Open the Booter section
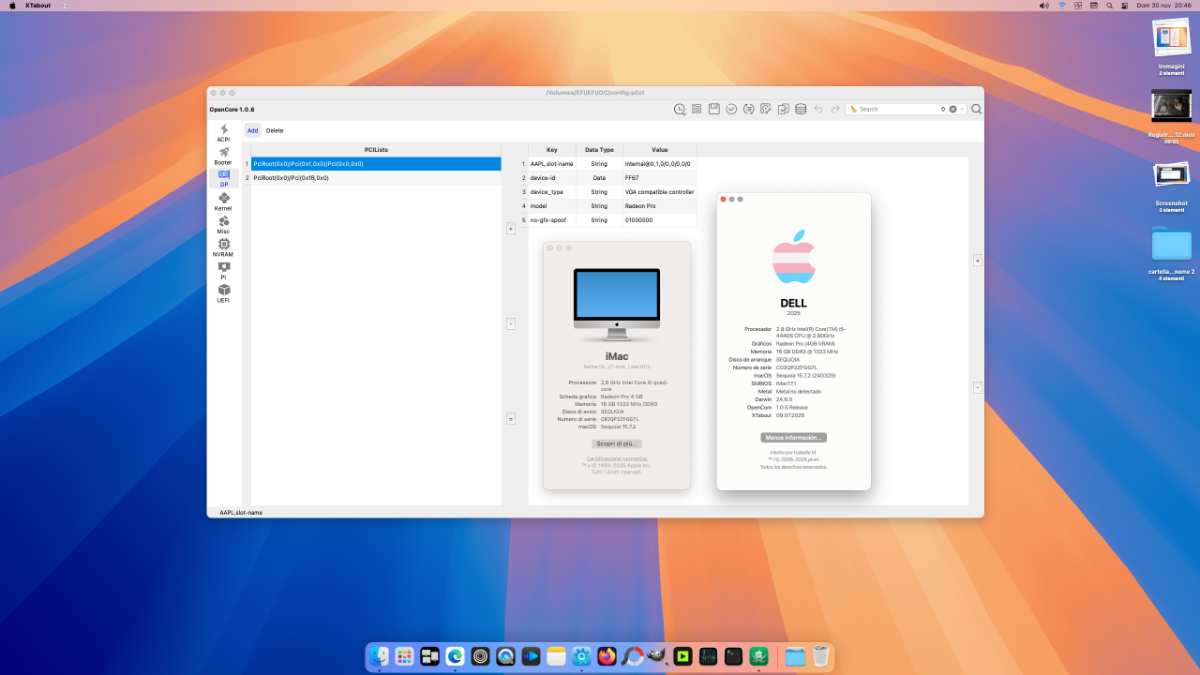The height and width of the screenshot is (675, 1200). point(223,155)
